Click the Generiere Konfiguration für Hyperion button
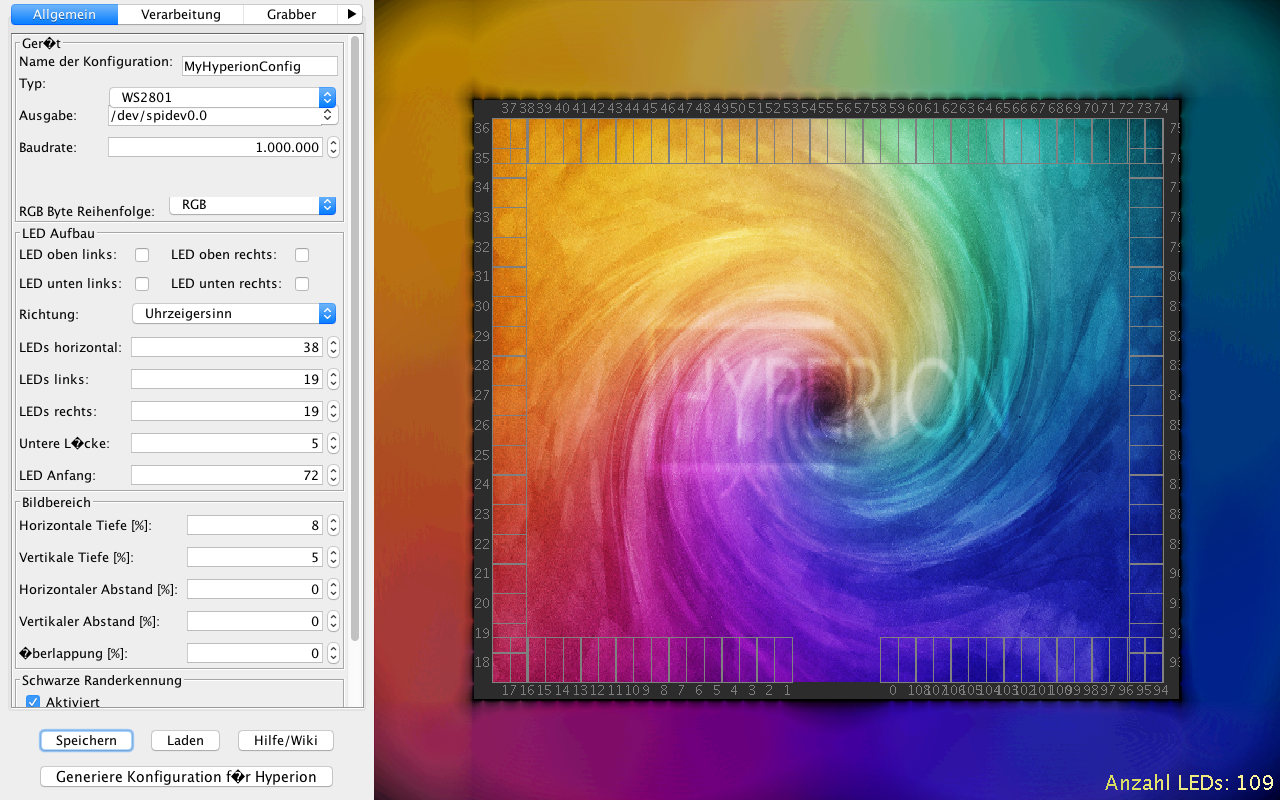Image resolution: width=1280 pixels, height=800 pixels. (x=186, y=776)
